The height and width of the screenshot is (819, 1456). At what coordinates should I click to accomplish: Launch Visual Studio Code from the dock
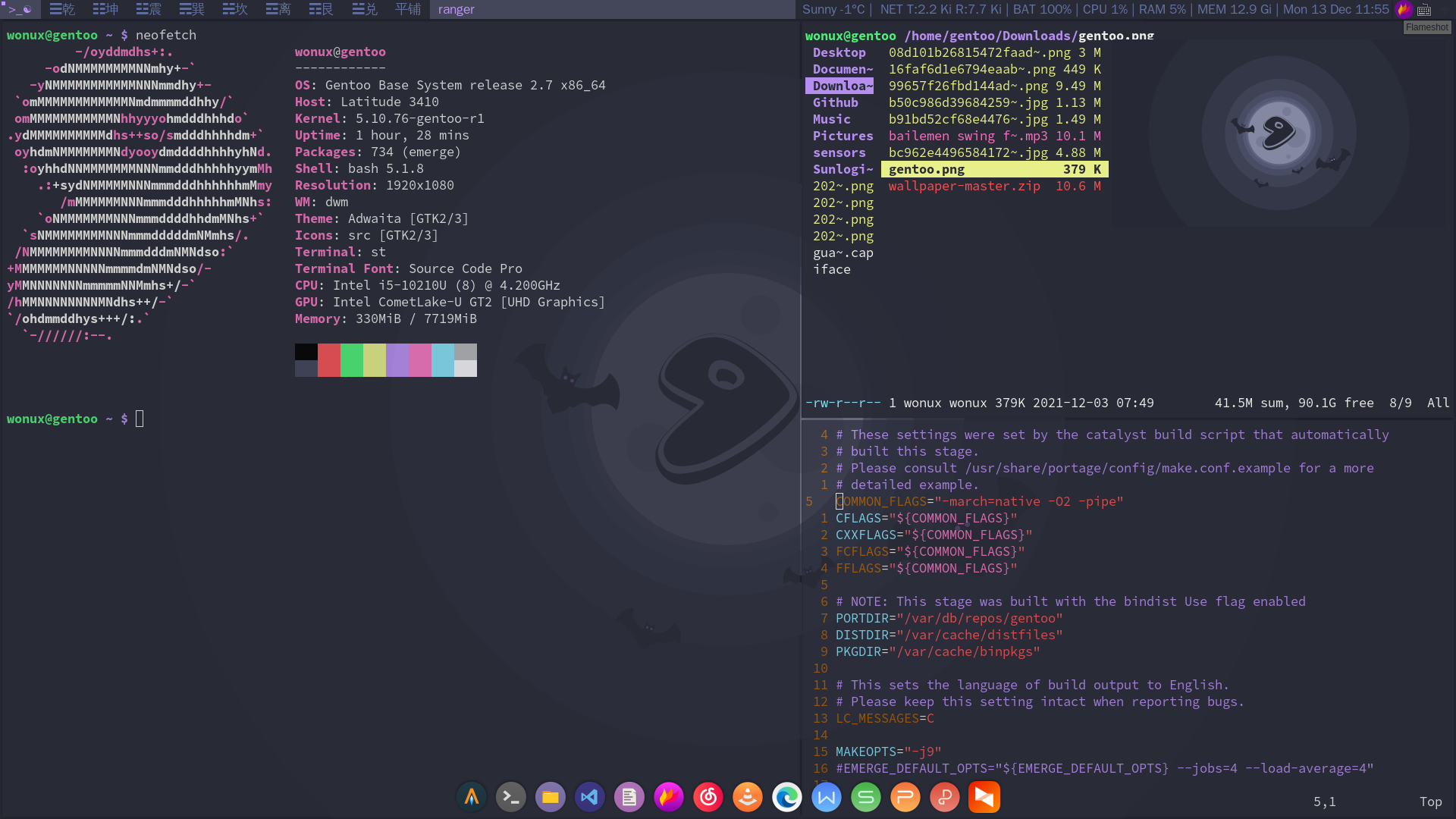coord(590,797)
